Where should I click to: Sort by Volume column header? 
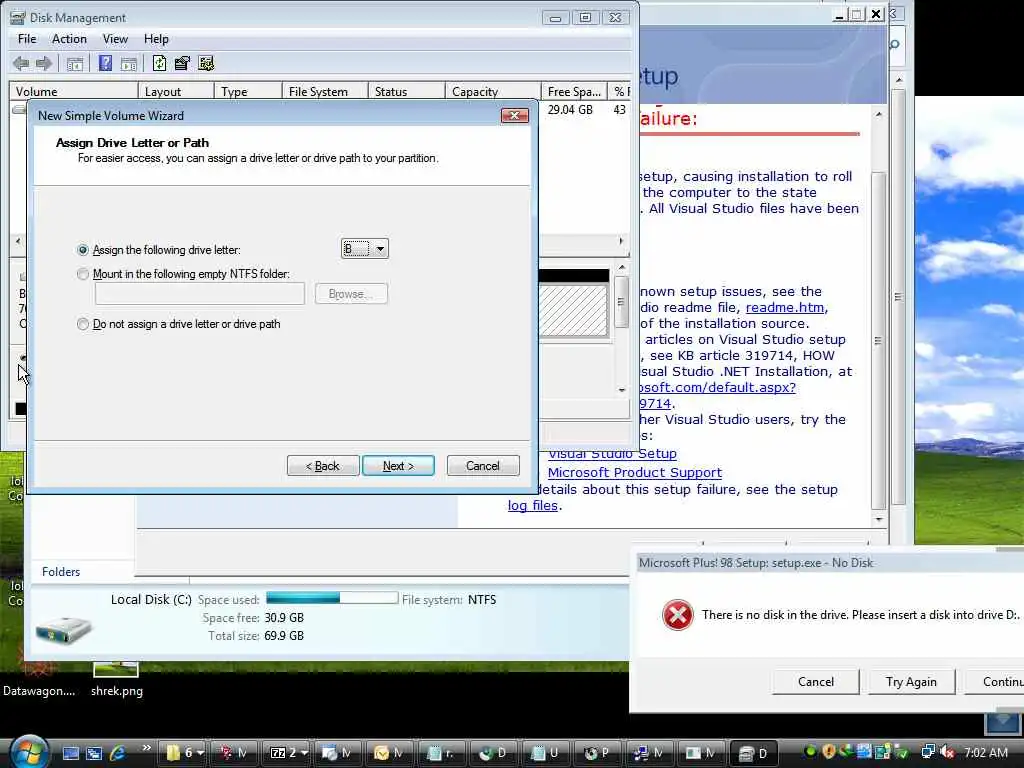74,91
